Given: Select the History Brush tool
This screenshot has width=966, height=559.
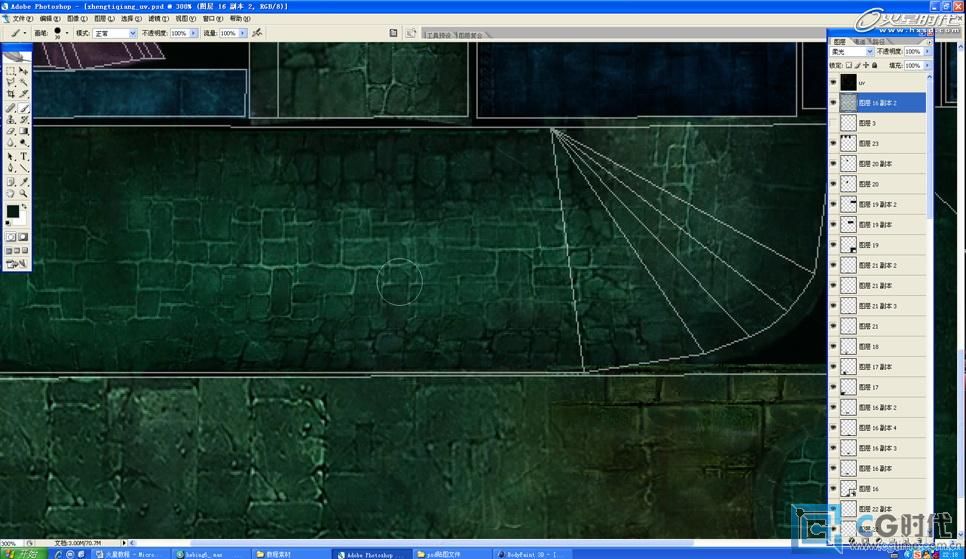Looking at the screenshot, I should 23,120.
